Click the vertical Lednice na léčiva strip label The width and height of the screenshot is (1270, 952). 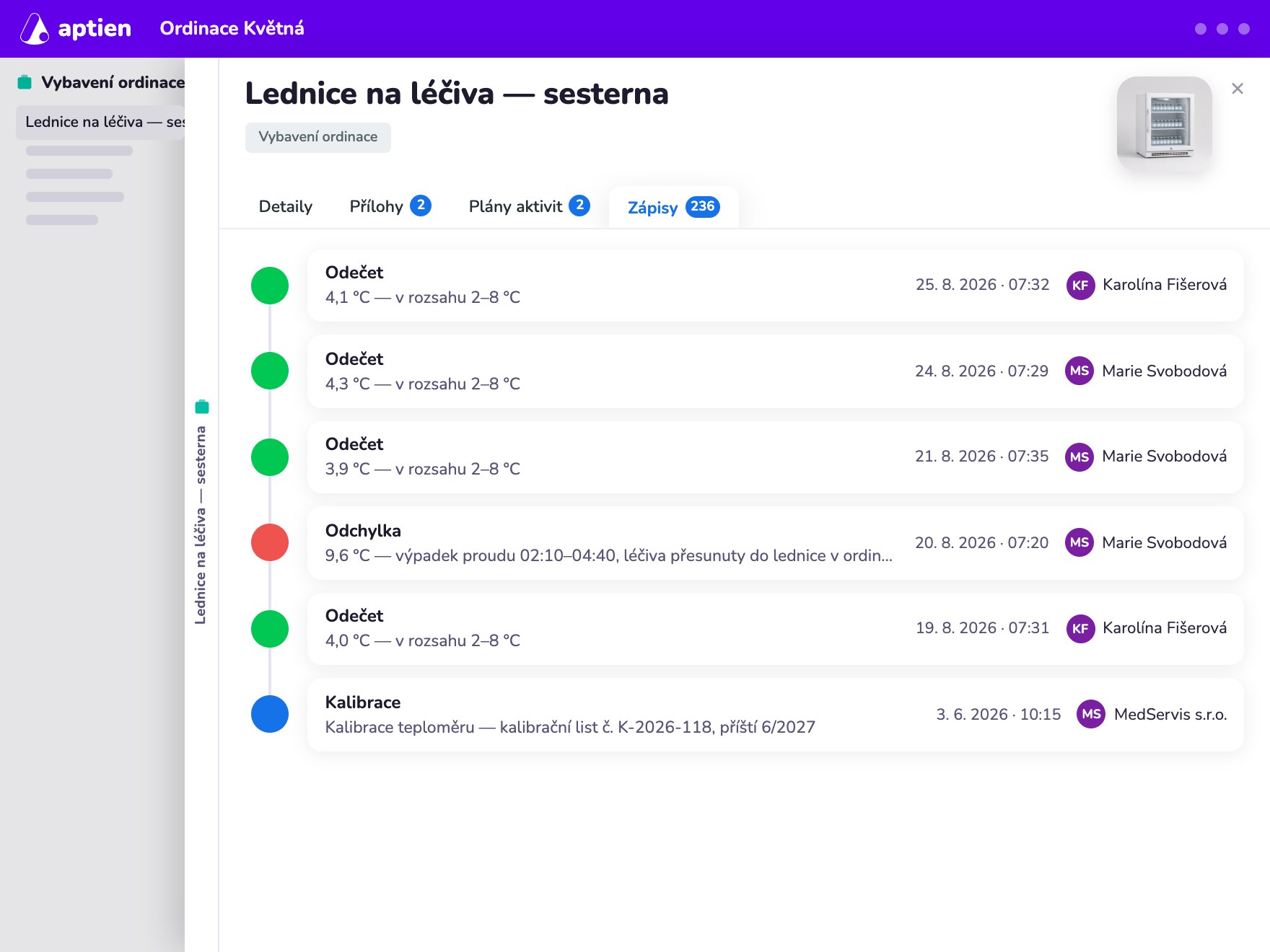point(201,525)
